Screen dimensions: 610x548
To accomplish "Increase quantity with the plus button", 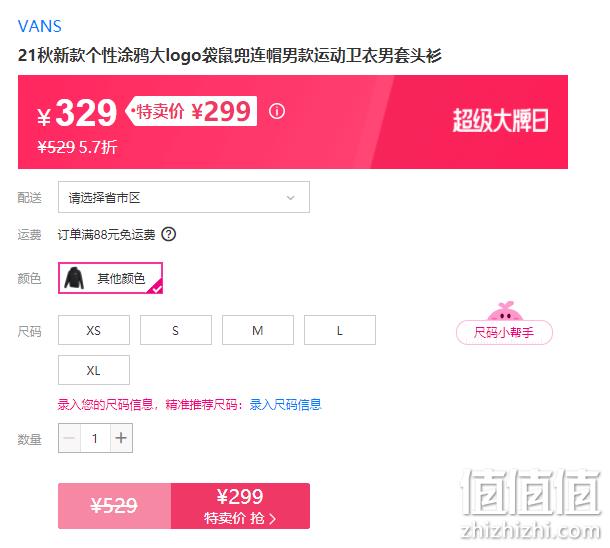I will coord(121,438).
